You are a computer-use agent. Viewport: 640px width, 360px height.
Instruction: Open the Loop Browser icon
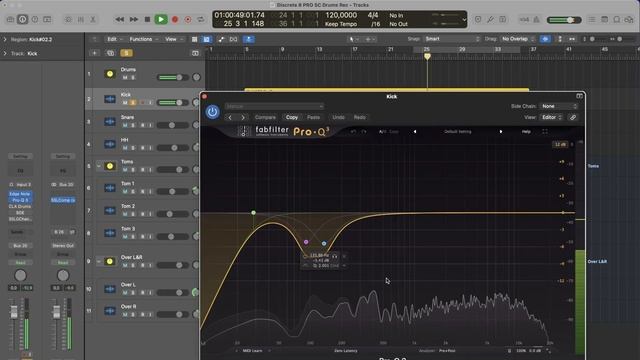[x=617, y=19]
